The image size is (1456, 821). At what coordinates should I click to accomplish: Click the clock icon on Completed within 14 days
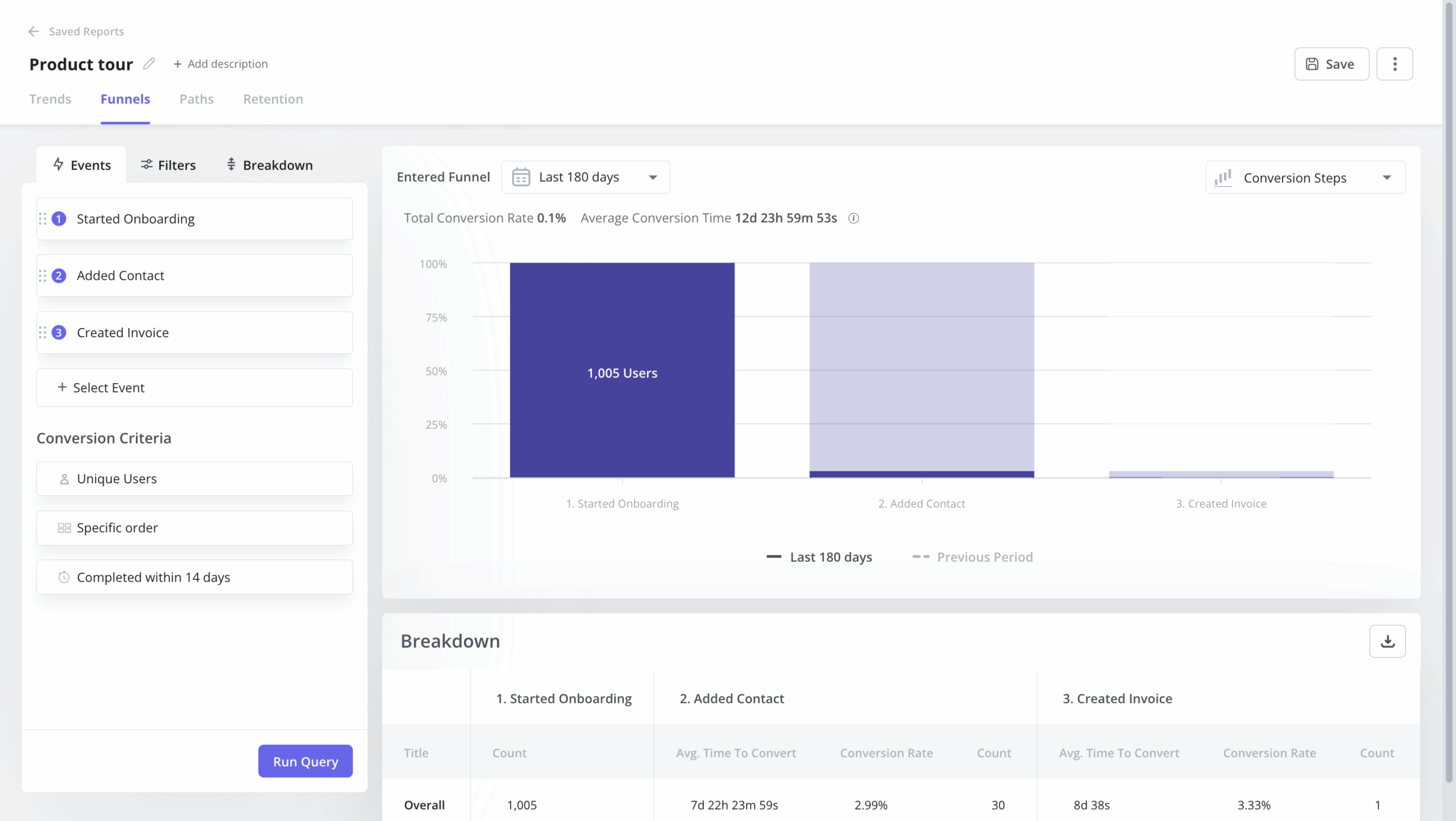[63, 577]
